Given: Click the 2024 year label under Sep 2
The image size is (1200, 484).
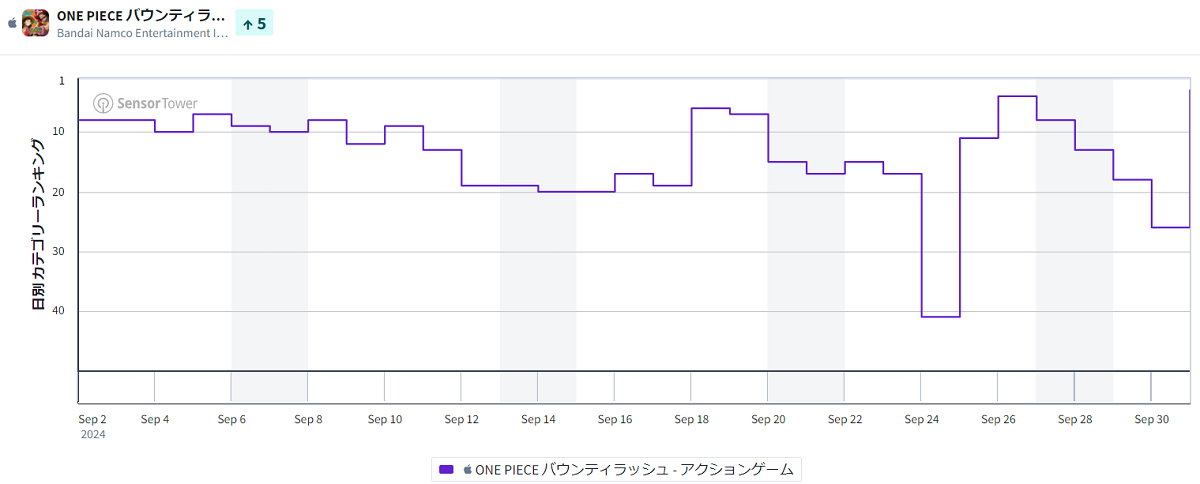Looking at the screenshot, I should (93, 435).
